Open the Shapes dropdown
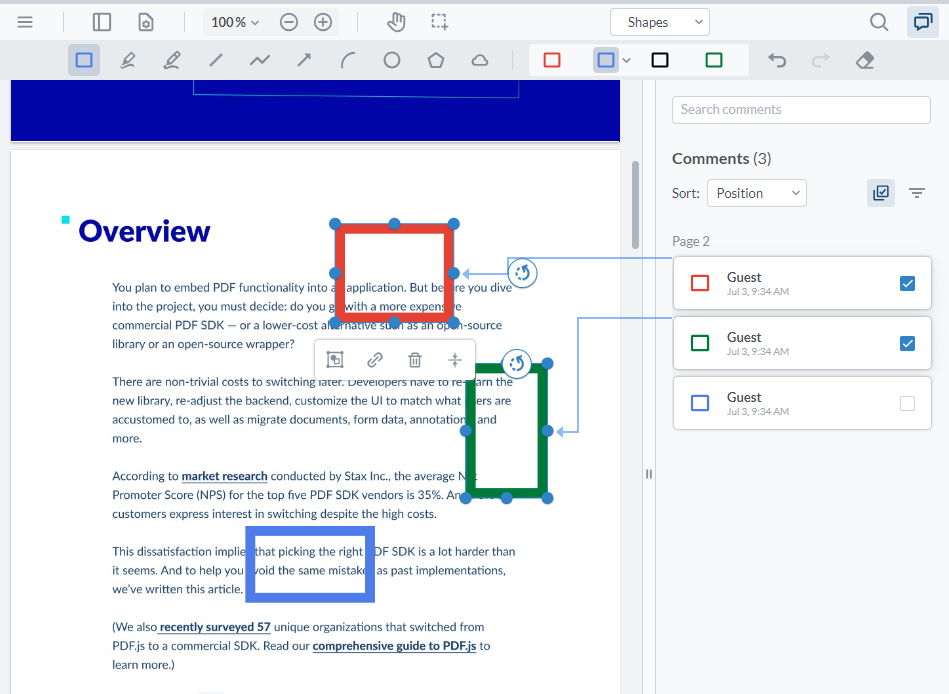This screenshot has height=694, width=949. (x=659, y=21)
